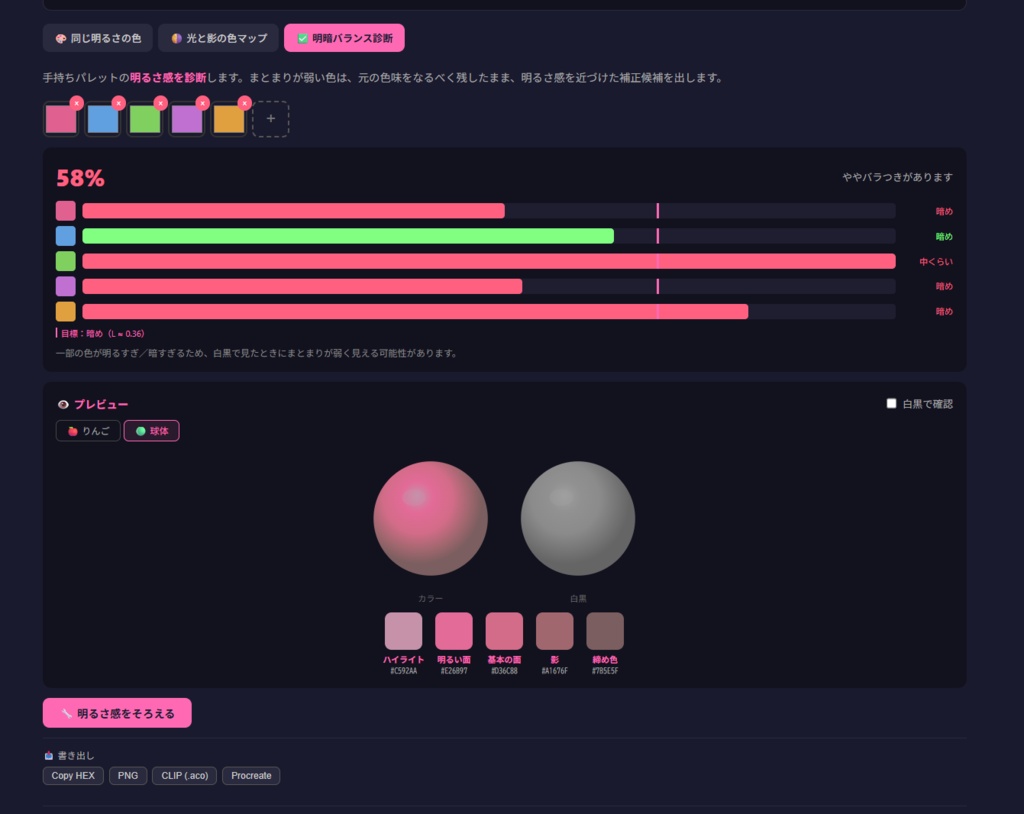This screenshot has height=814, width=1024.
Task: Click the green bar of the blue row
Action: pyautogui.click(x=348, y=236)
